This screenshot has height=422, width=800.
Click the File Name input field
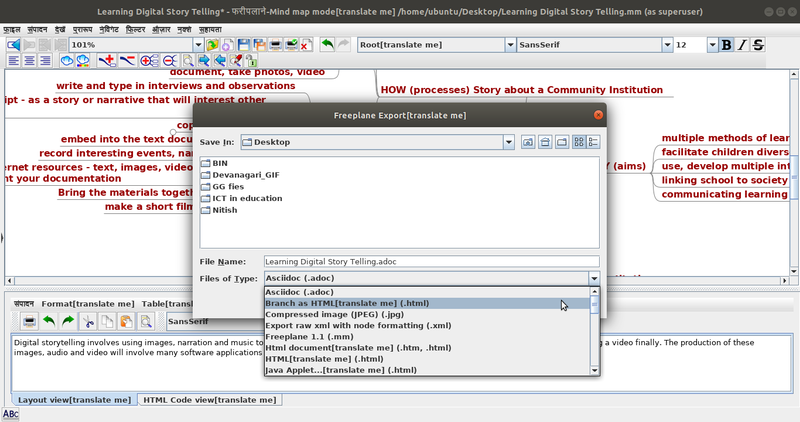(x=432, y=262)
